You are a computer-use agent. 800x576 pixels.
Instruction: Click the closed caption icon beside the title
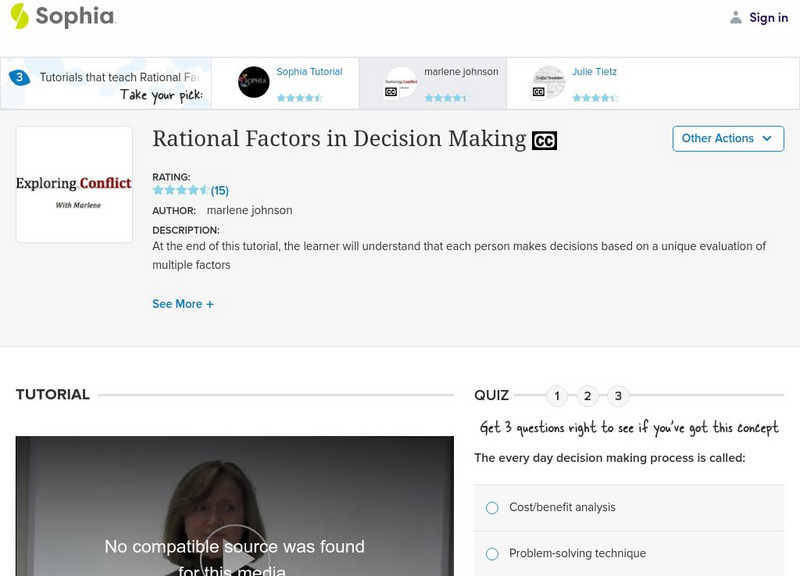pyautogui.click(x=544, y=141)
